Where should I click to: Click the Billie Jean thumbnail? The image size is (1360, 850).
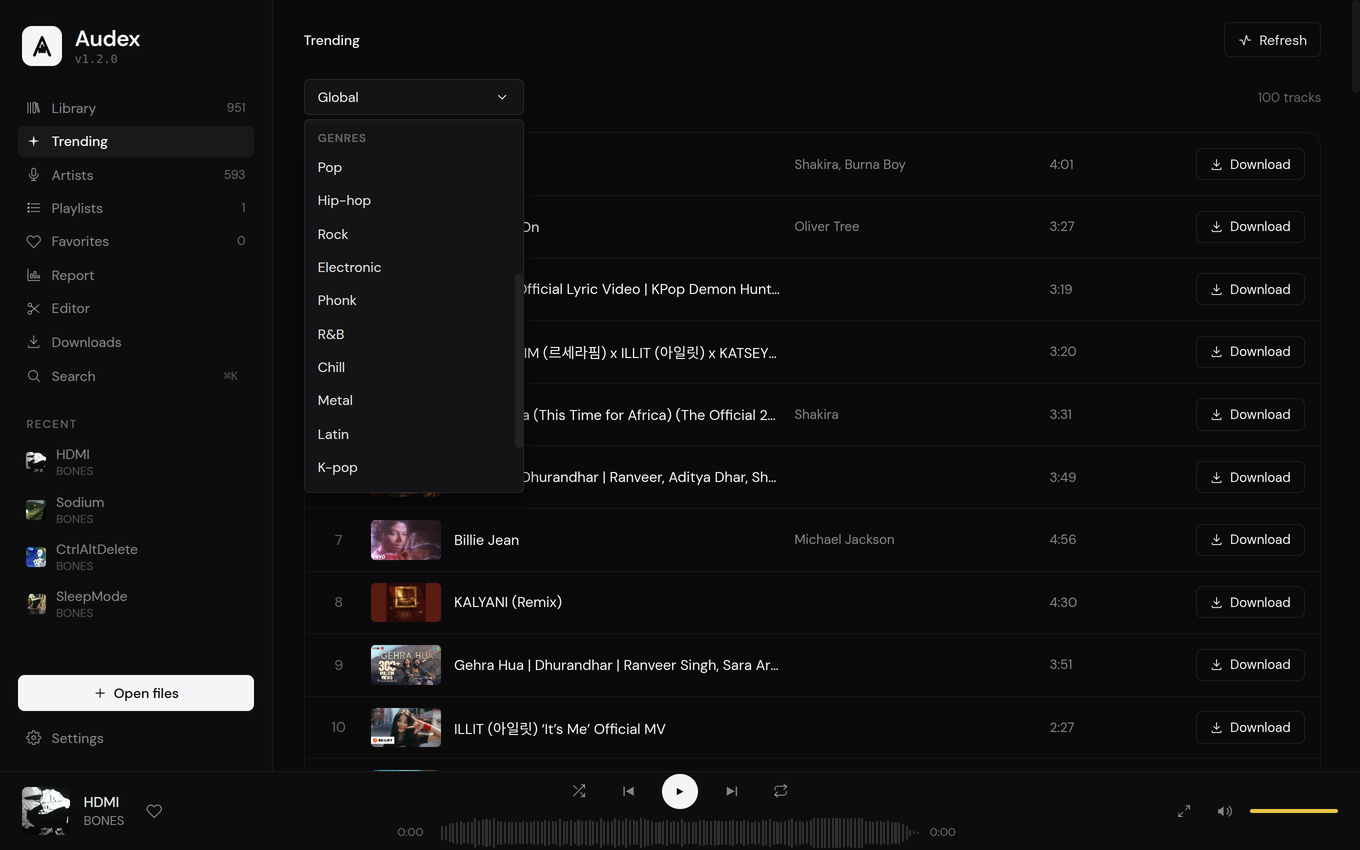(x=406, y=540)
